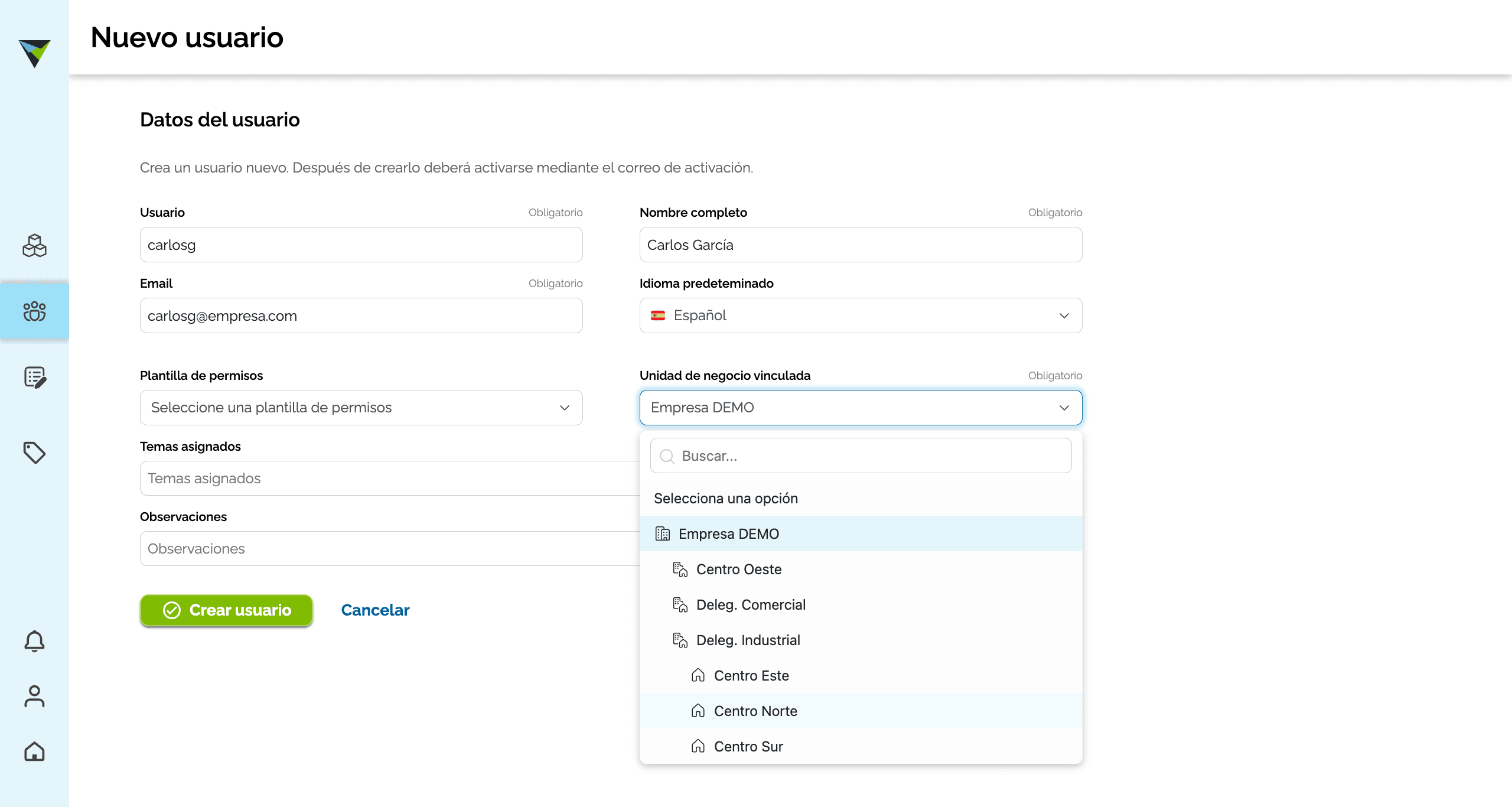Viewport: 1512px width, 807px height.
Task: Select Deleg. Comercial from the list
Action: pyautogui.click(x=861, y=604)
